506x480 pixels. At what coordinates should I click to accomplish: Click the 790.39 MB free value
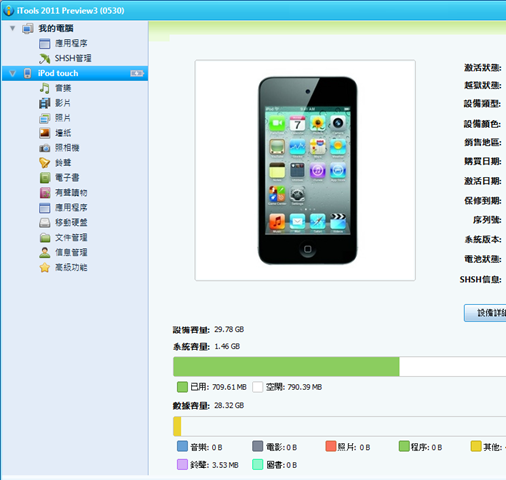click(305, 387)
